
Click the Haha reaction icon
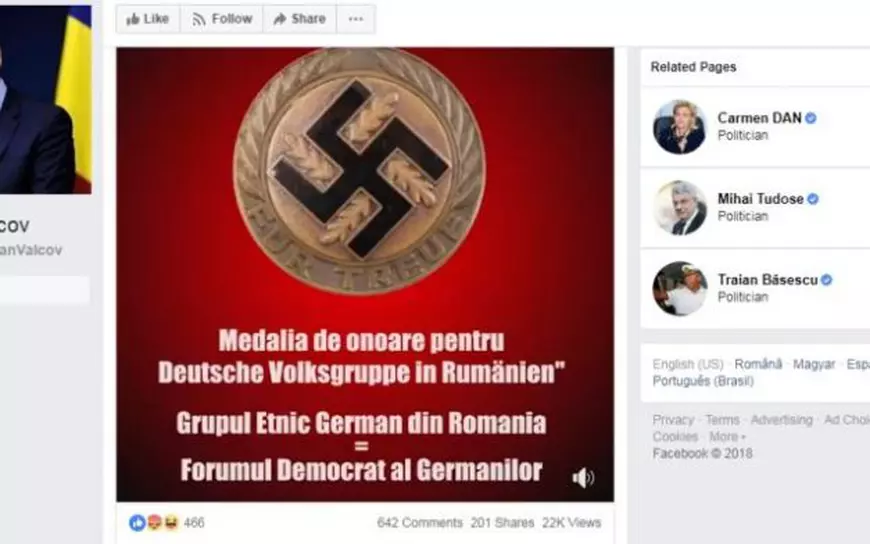coord(171,522)
